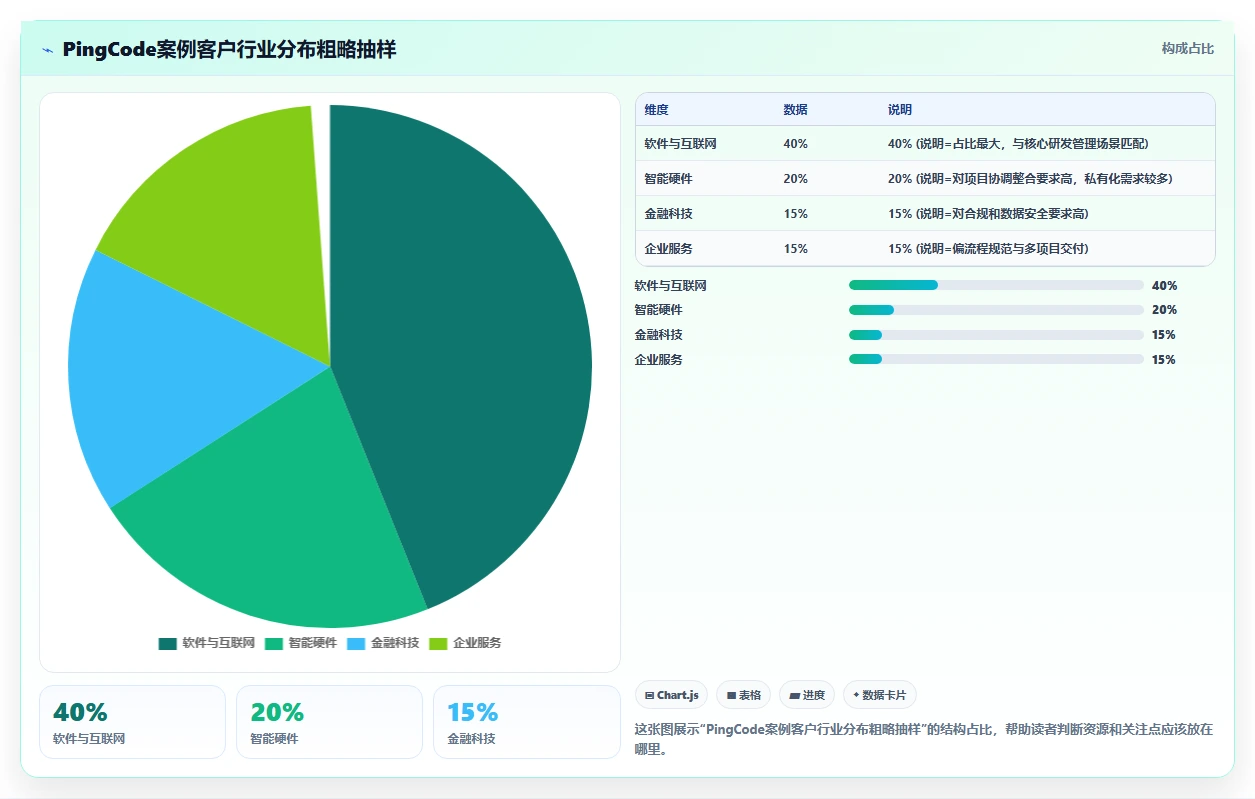Image resolution: width=1255 pixels, height=799 pixels.
Task: Toggle 软件与互联网 legend color box
Action: pyautogui.click(x=167, y=643)
